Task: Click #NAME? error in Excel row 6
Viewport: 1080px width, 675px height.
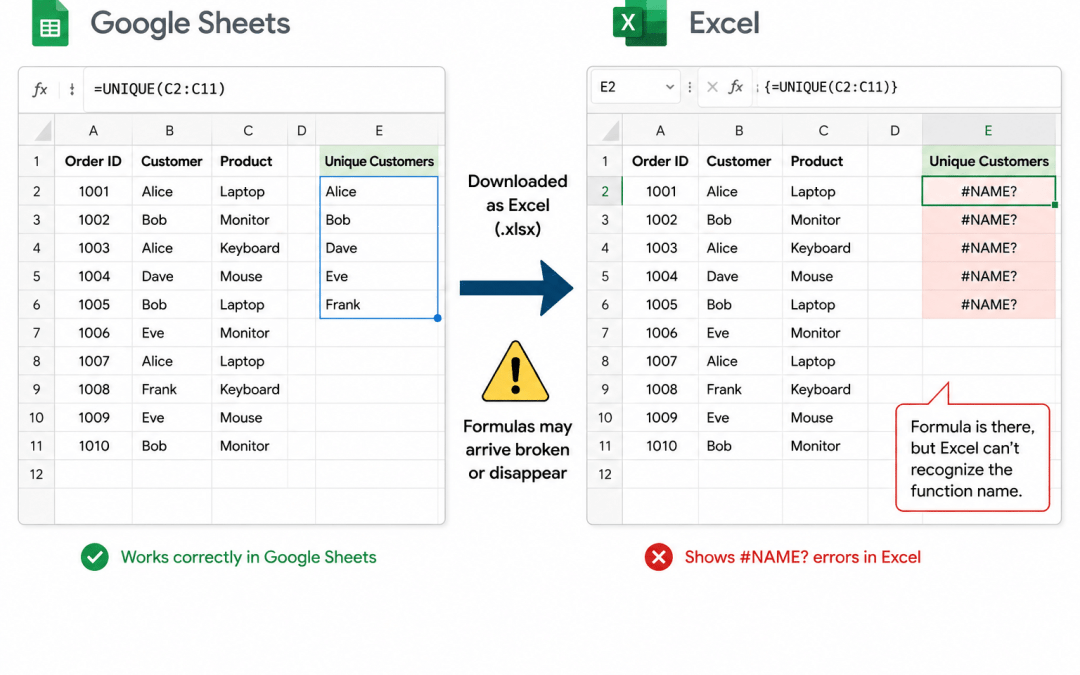Action: pyautogui.click(x=988, y=304)
